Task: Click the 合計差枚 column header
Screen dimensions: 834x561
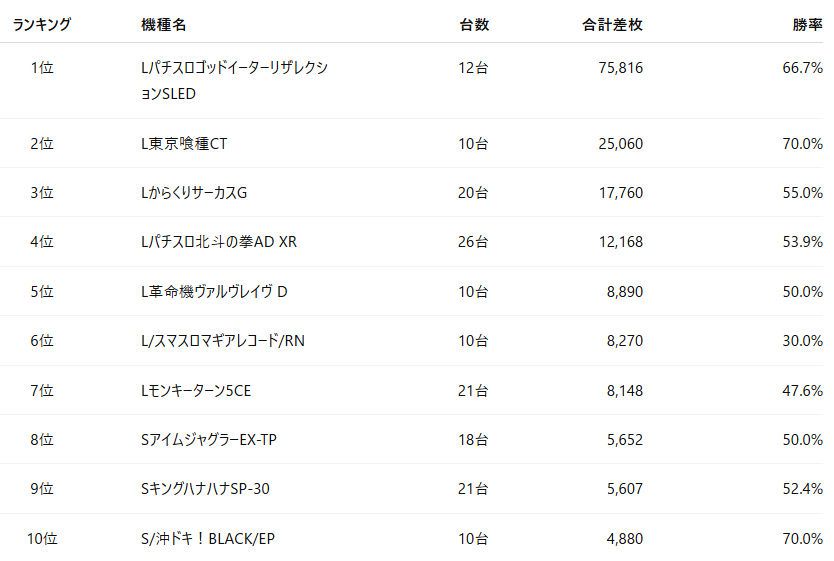Action: [x=612, y=24]
